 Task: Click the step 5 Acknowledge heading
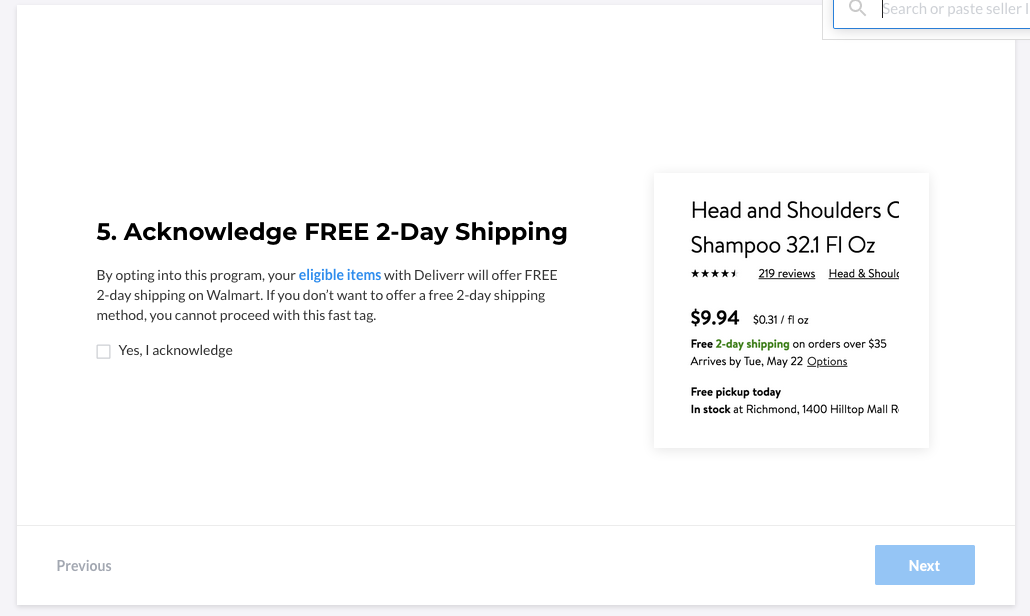(332, 232)
